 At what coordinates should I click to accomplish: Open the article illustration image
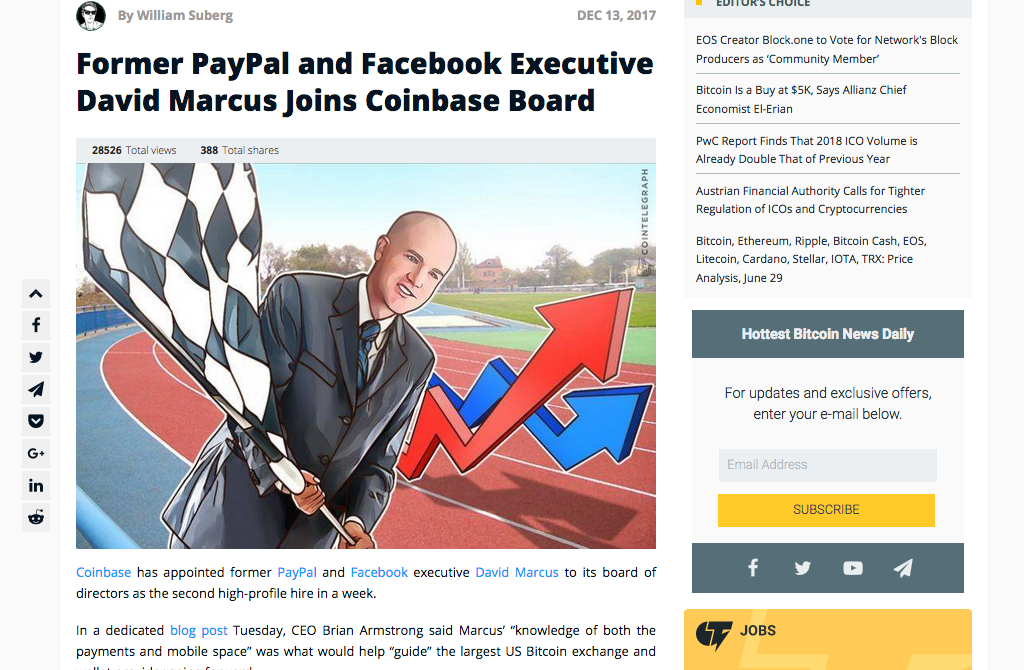tap(366, 356)
